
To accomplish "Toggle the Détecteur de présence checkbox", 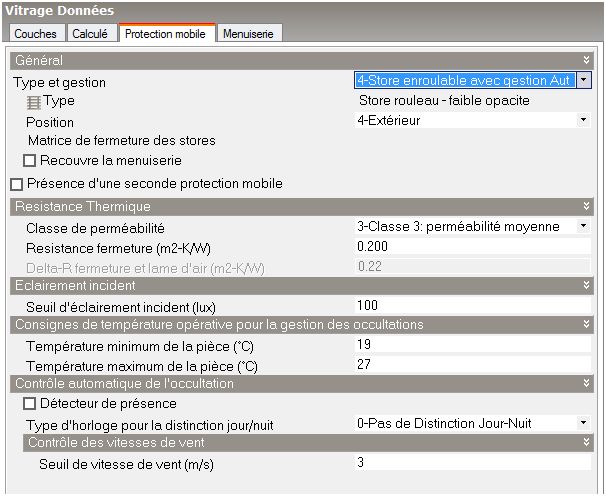I will point(30,404).
